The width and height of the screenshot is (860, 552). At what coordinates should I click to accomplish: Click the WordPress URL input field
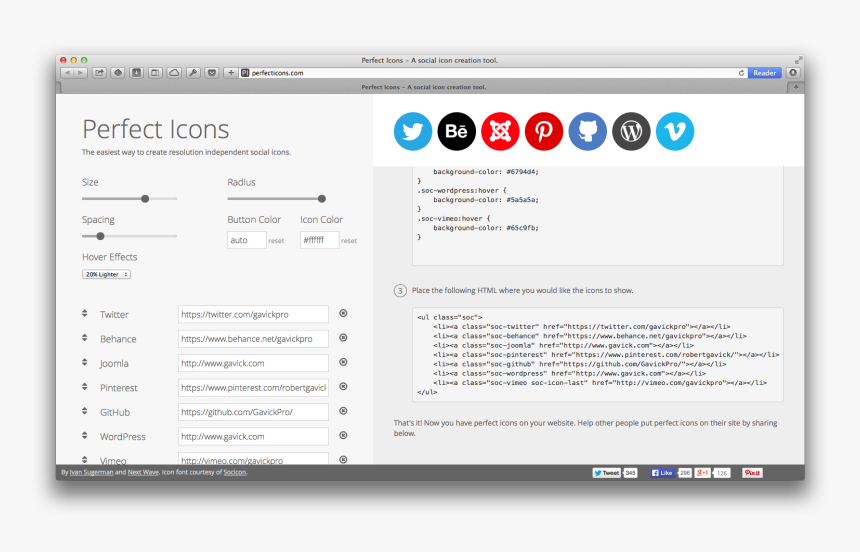click(x=253, y=437)
